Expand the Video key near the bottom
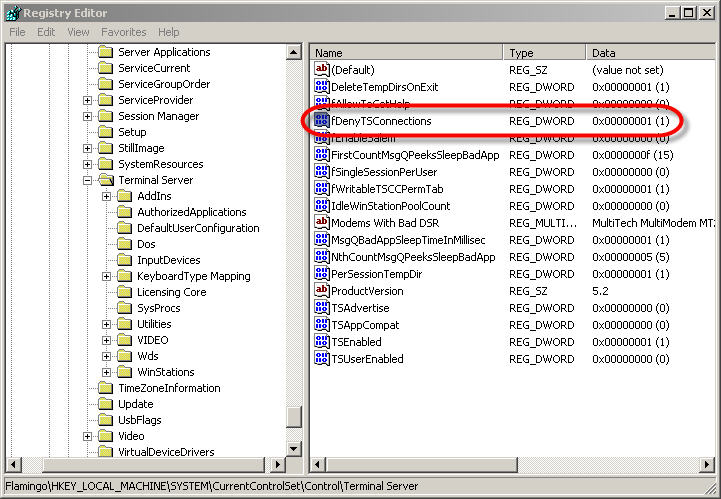This screenshot has width=721, height=499. [x=87, y=436]
